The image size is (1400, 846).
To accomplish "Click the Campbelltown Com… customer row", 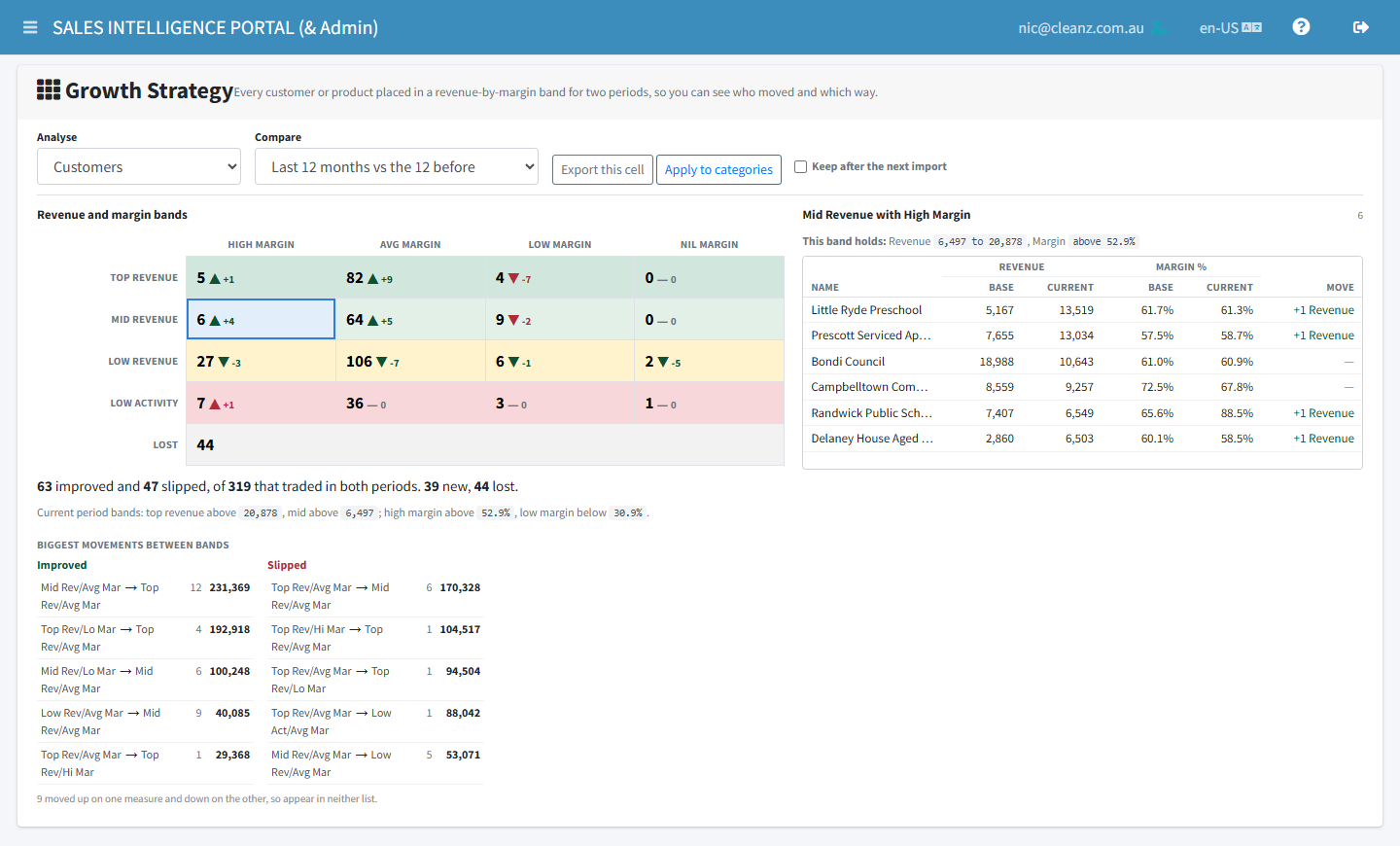I will coord(1082,387).
